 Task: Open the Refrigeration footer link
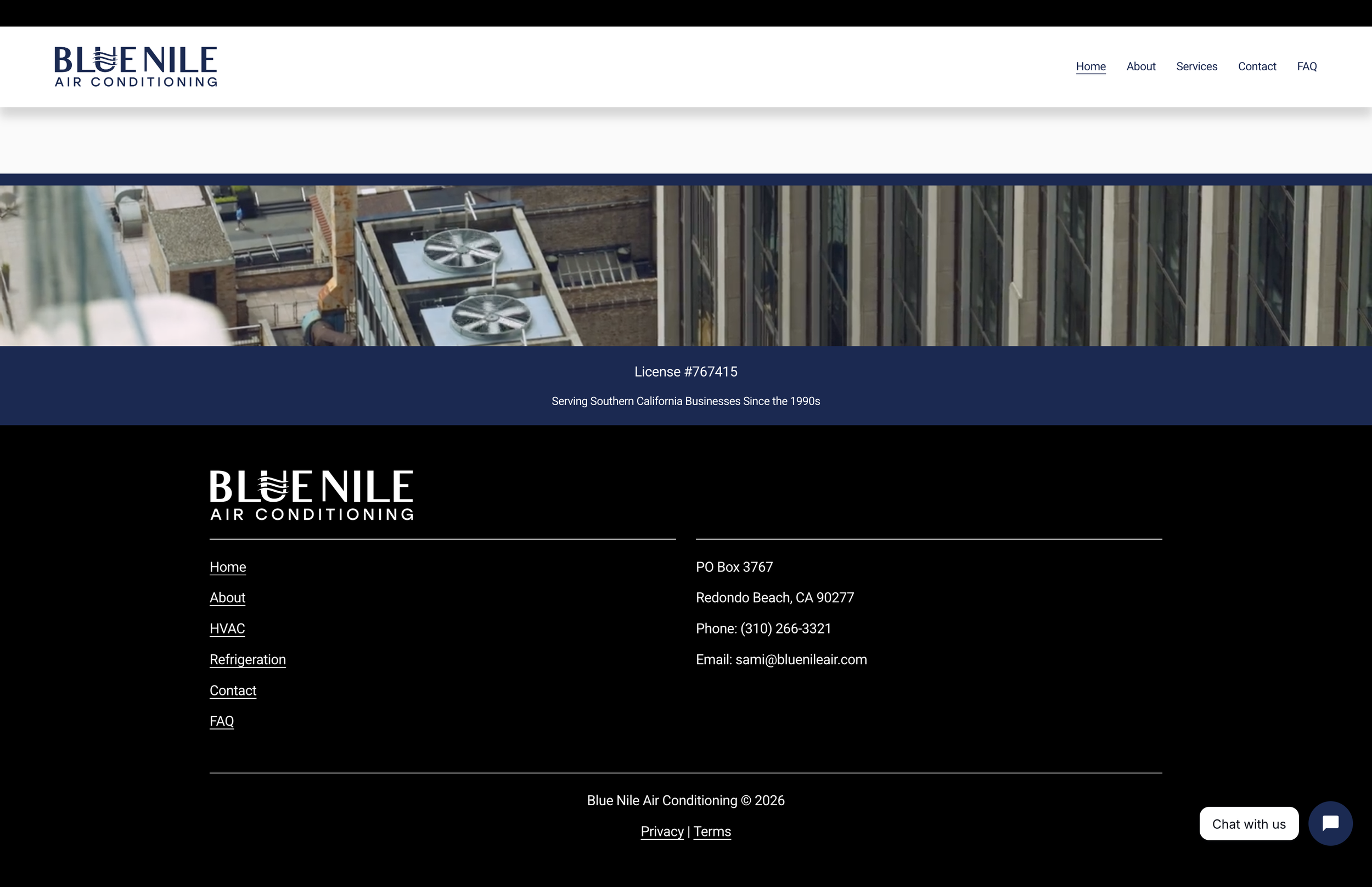pos(248,660)
